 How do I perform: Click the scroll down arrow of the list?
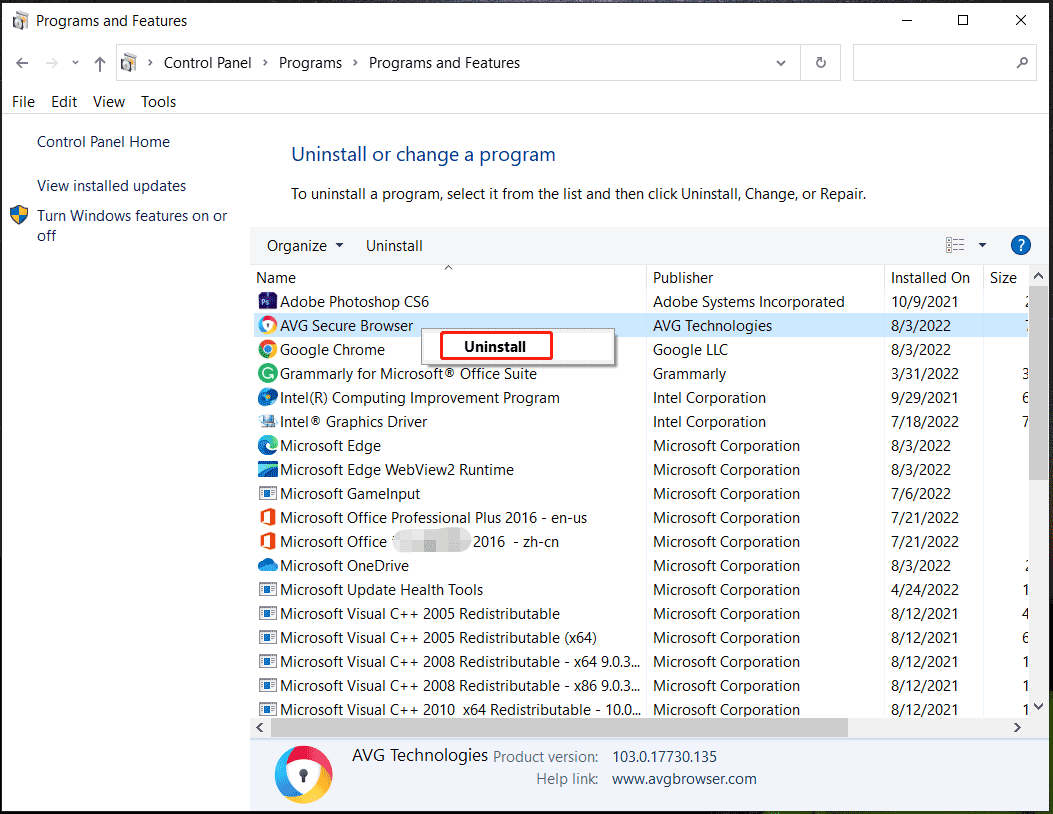click(x=1038, y=707)
